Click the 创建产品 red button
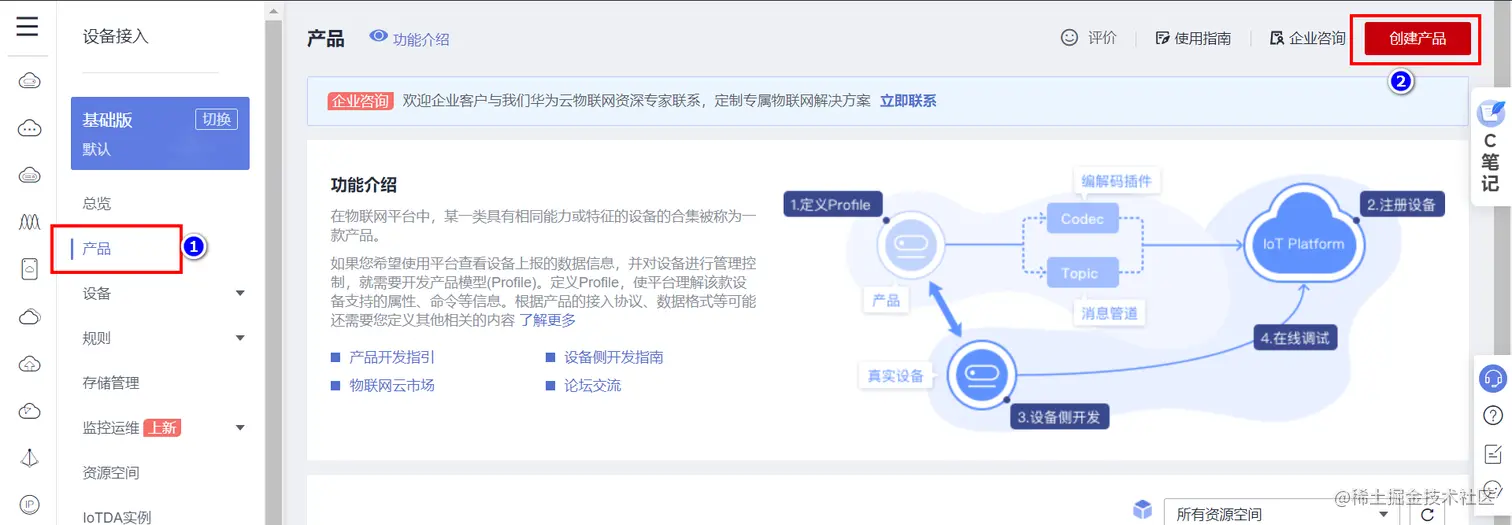The width and height of the screenshot is (1512, 525). point(1418,38)
